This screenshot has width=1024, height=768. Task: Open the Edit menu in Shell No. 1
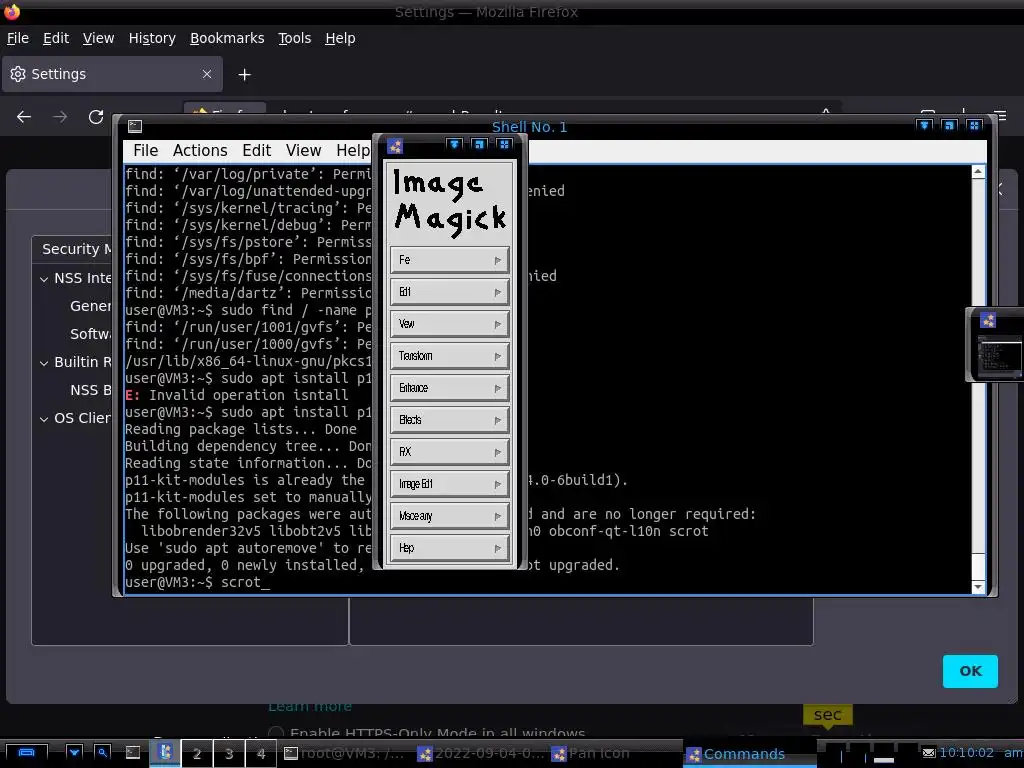point(257,151)
